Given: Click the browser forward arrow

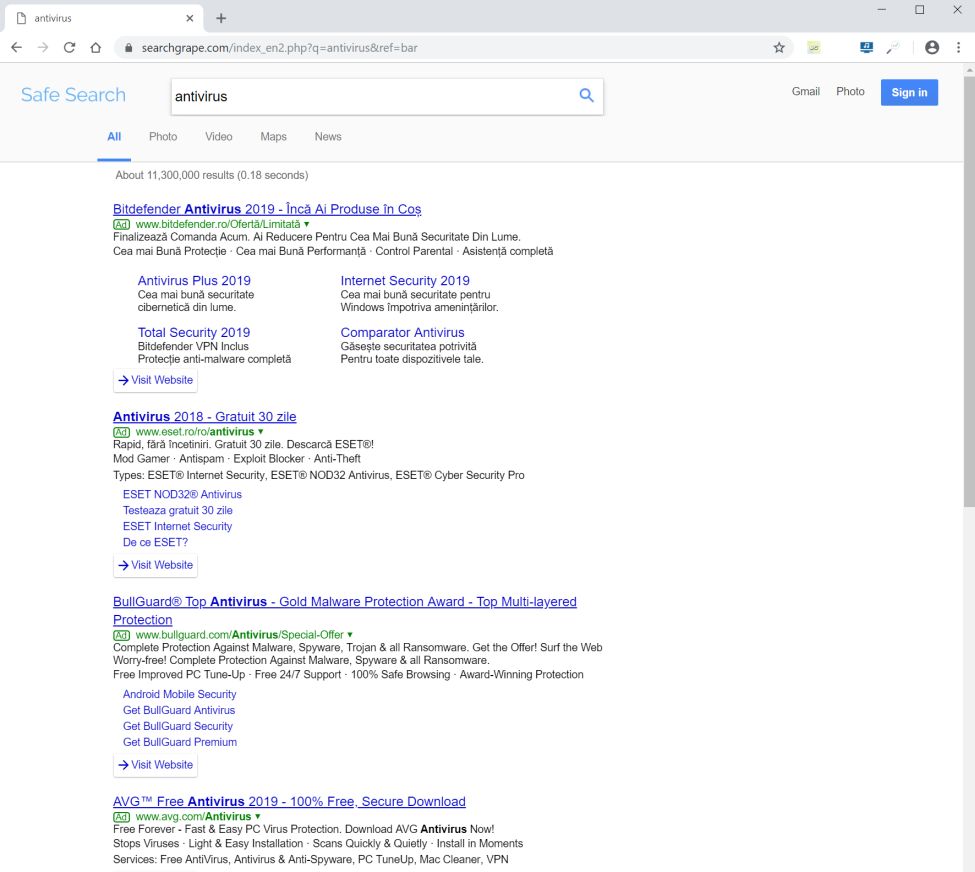Looking at the screenshot, I should [43, 47].
